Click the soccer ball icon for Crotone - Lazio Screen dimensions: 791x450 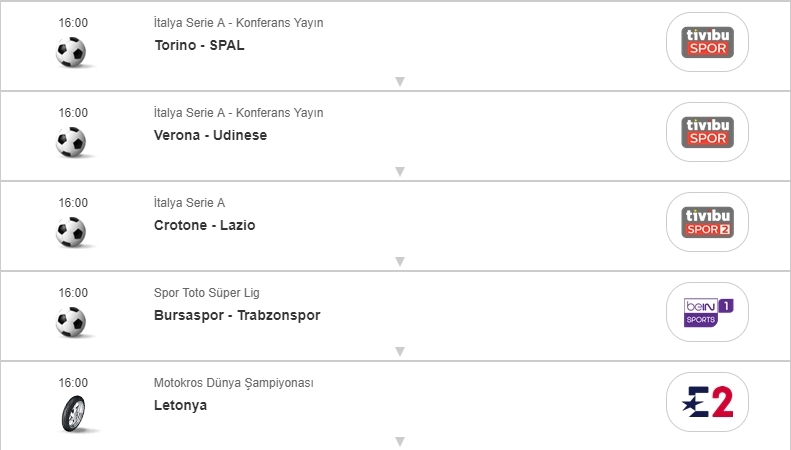(72, 232)
